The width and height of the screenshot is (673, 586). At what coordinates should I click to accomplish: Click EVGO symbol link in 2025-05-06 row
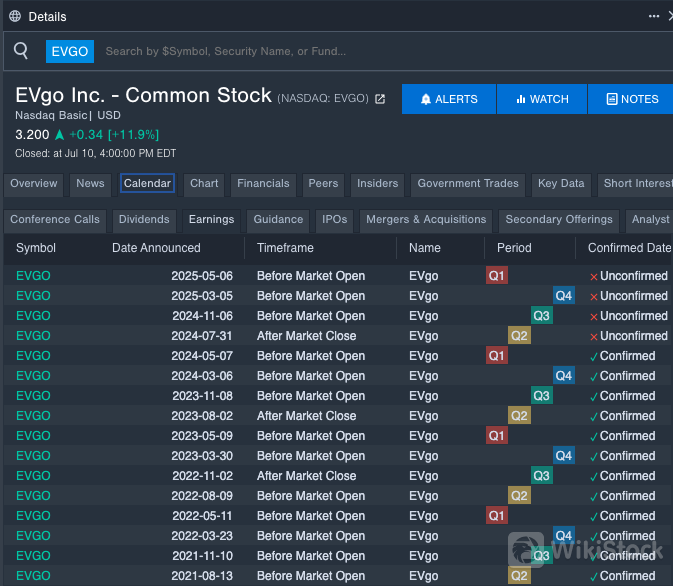pyautogui.click(x=33, y=276)
